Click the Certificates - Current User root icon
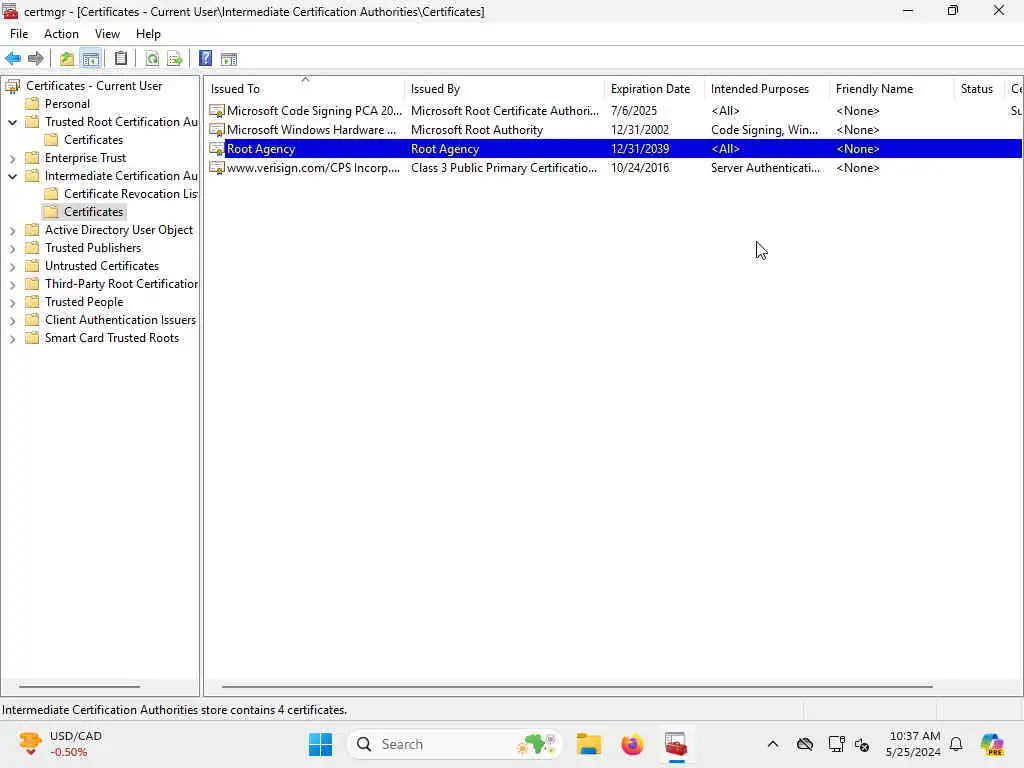This screenshot has height=768, width=1024. pos(12,86)
